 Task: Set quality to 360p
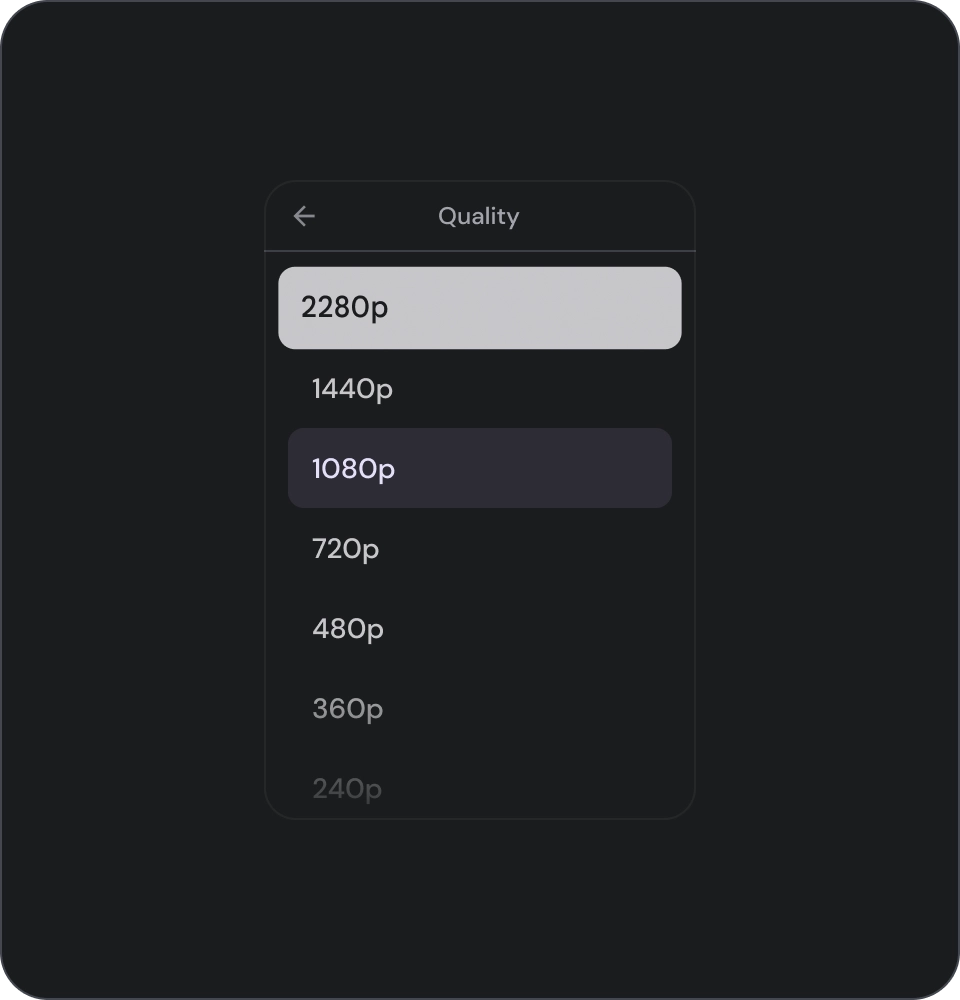tap(480, 709)
